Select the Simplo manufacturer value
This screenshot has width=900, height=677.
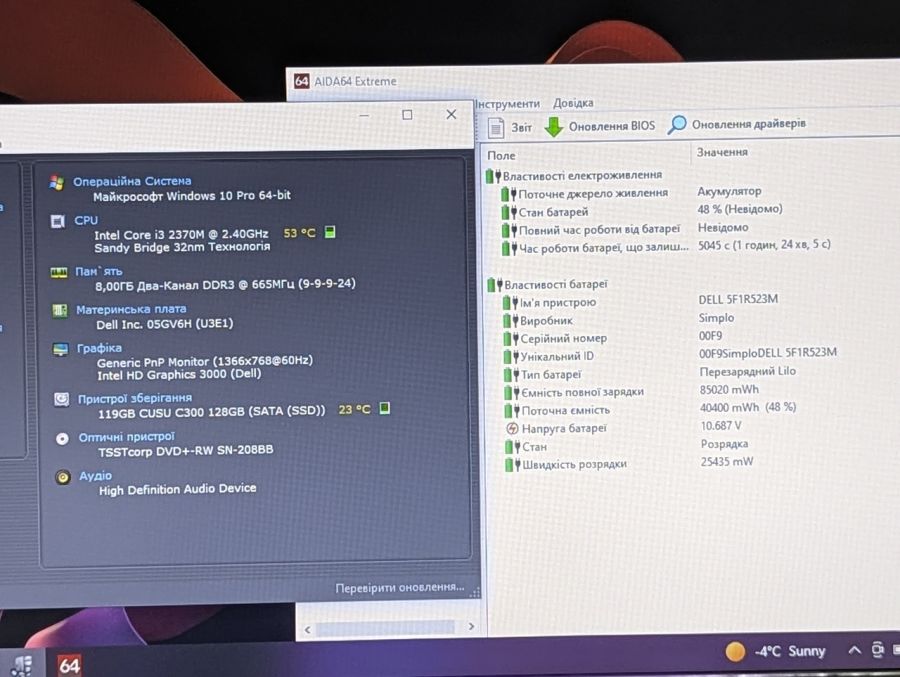point(716,318)
